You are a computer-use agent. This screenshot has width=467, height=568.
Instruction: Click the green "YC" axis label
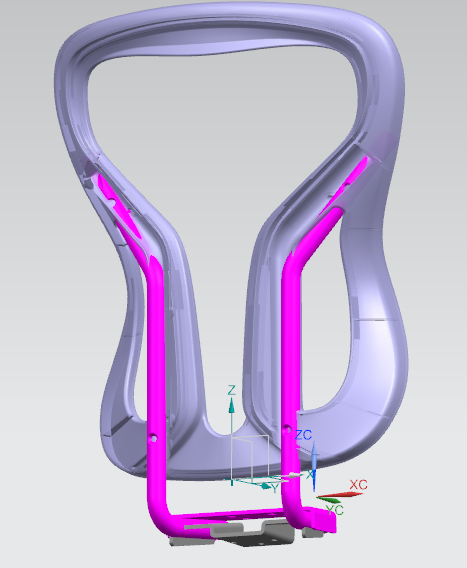click(x=334, y=510)
